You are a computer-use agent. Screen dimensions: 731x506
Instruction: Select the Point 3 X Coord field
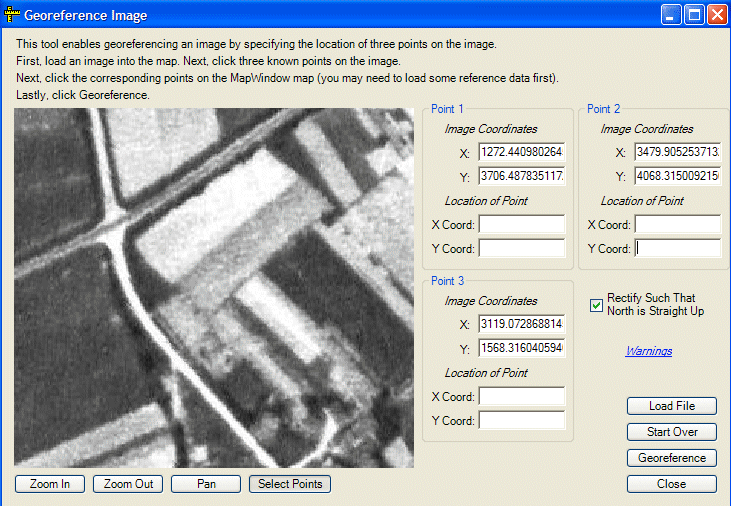(x=521, y=397)
